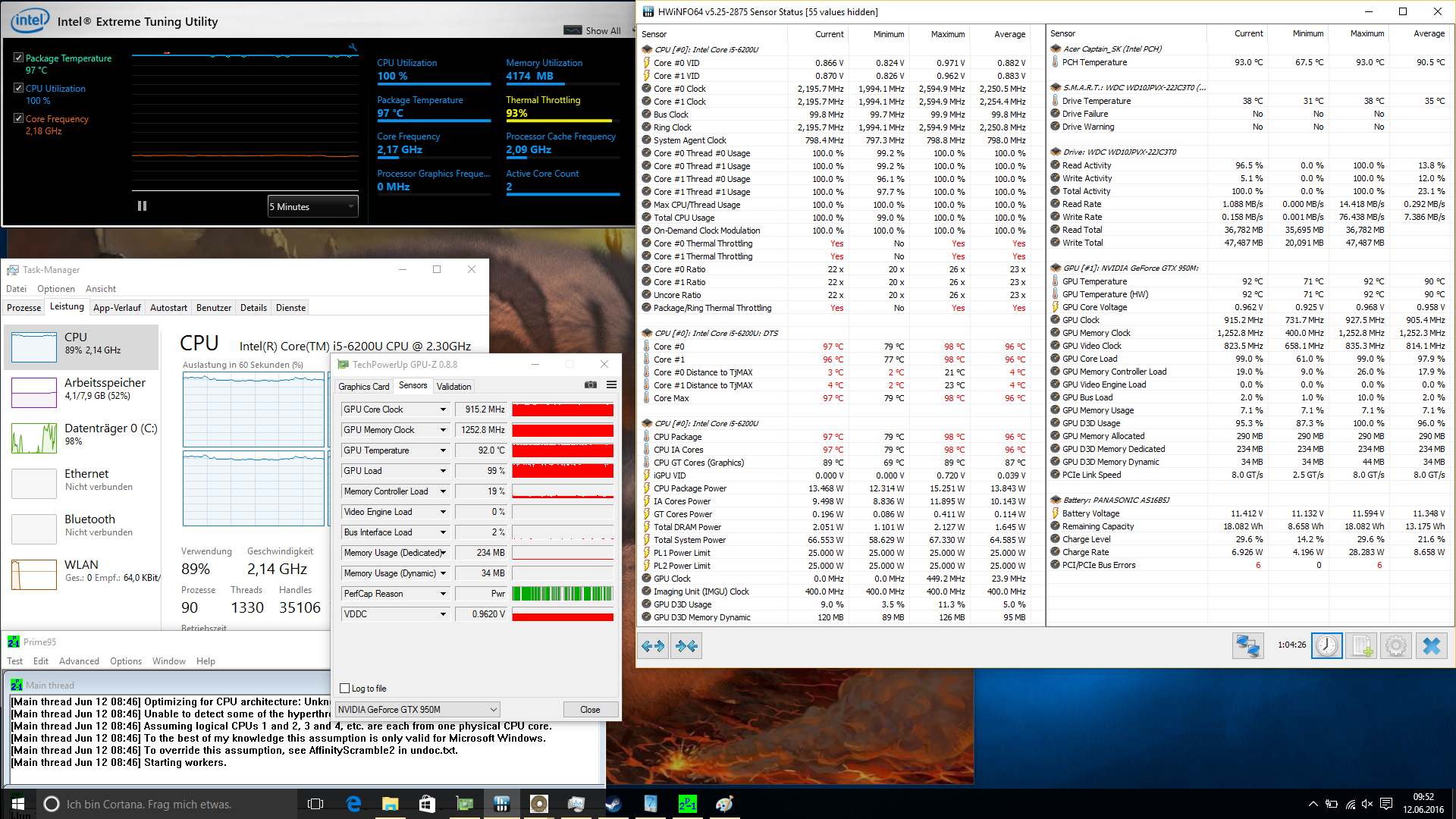Select PCH Temperature row in HWiNFO

(1248, 62)
